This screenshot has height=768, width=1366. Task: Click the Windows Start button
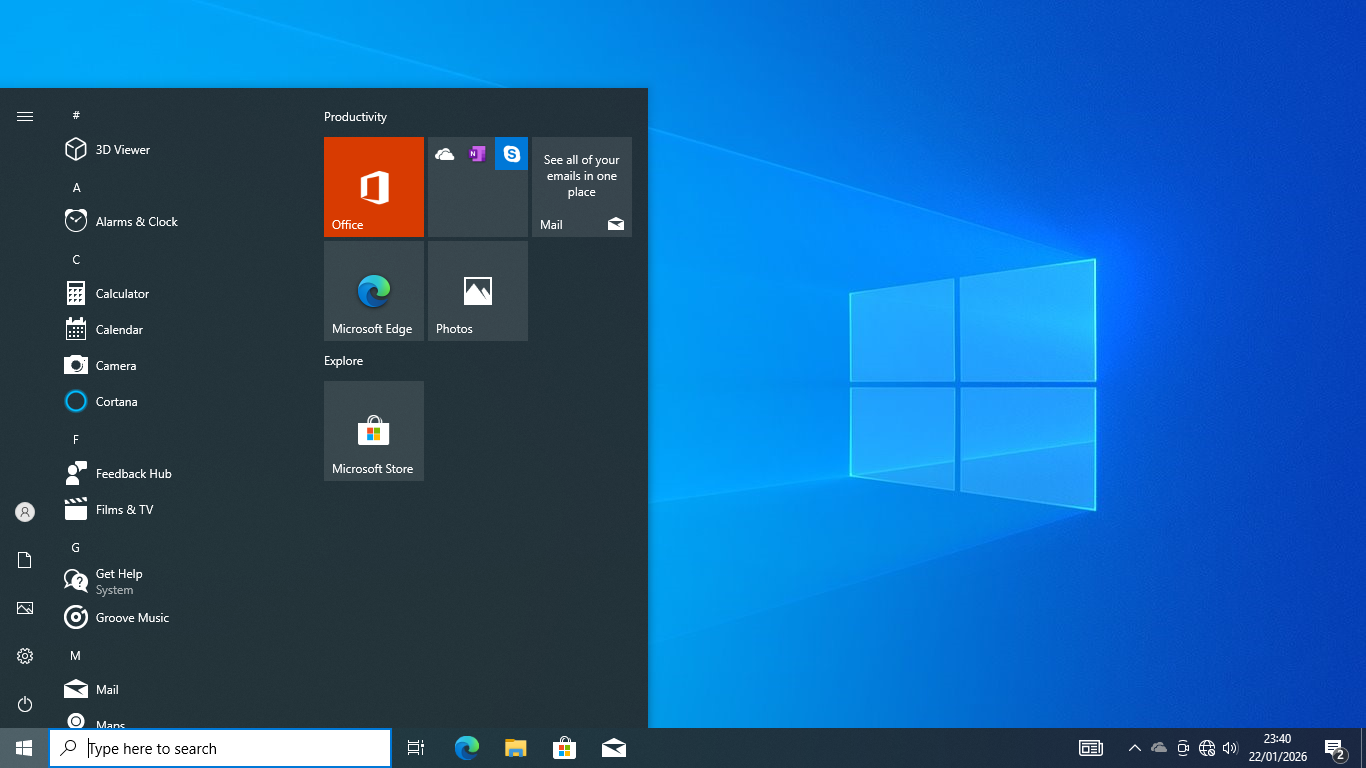(24, 748)
